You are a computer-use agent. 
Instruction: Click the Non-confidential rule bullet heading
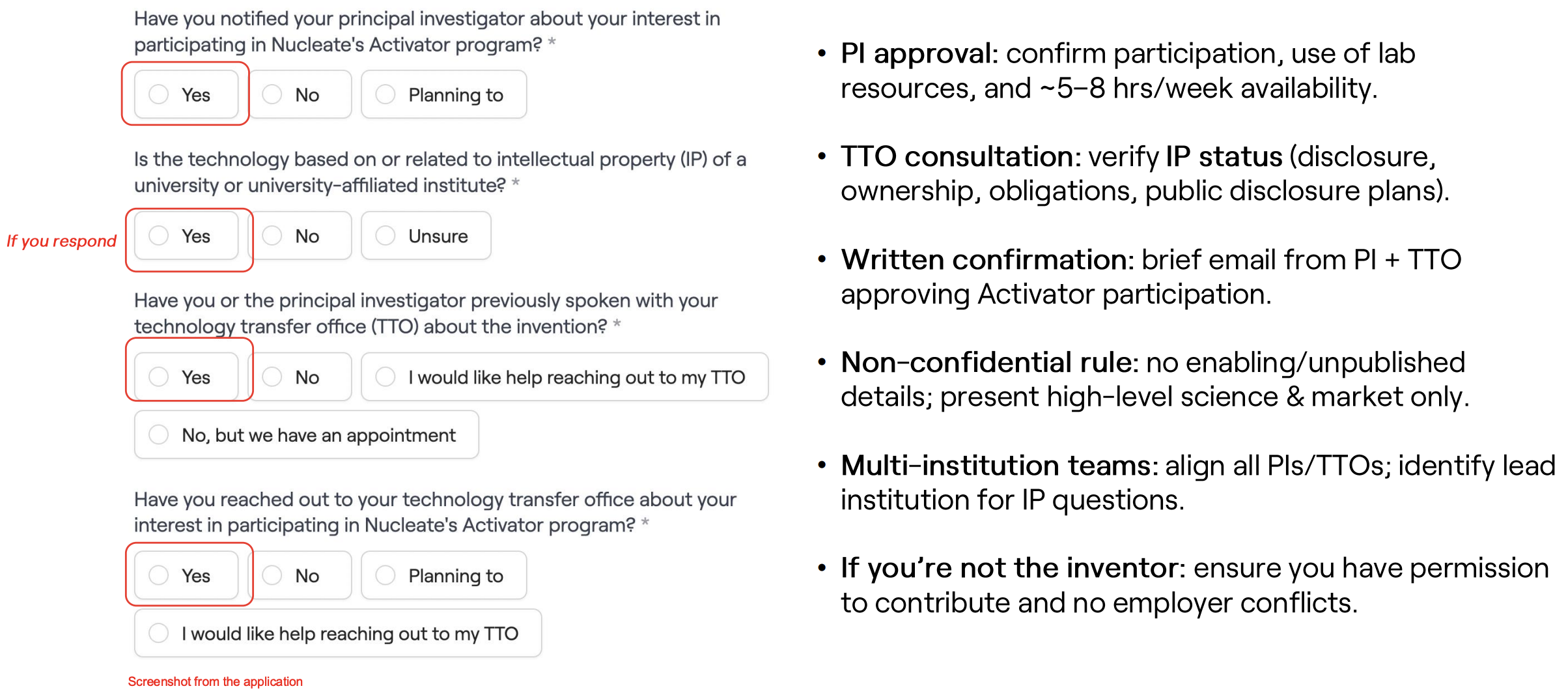(x=989, y=363)
